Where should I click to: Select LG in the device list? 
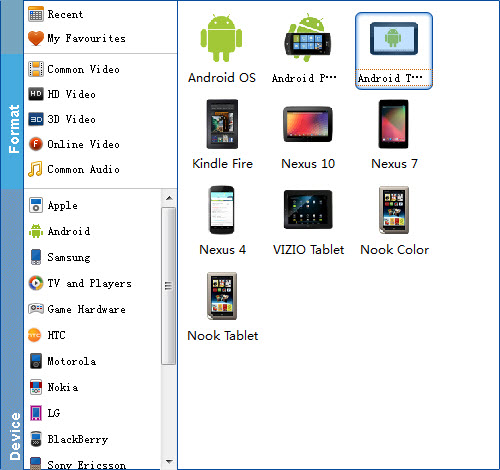click(x=93, y=413)
